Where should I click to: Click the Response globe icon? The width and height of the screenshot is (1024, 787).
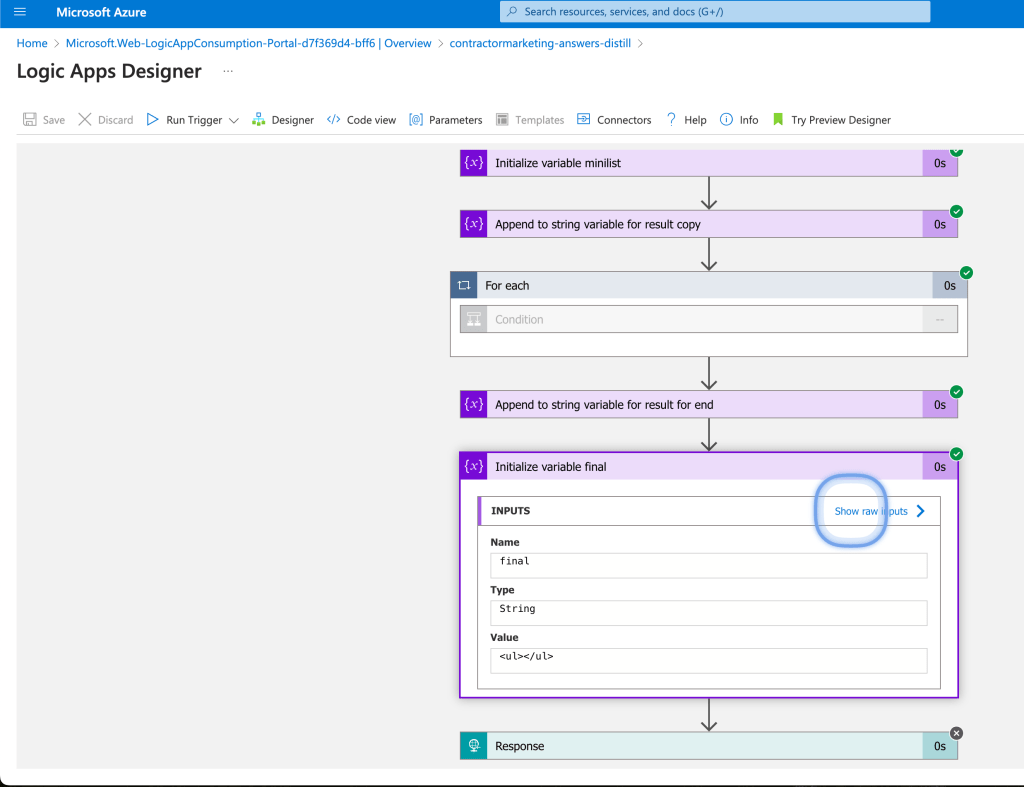[473, 746]
